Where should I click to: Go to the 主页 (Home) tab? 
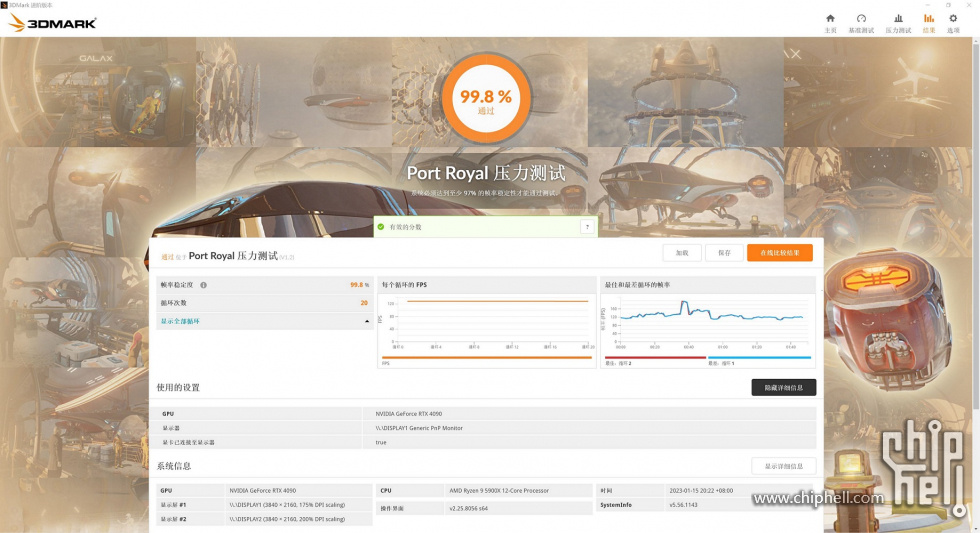click(x=830, y=23)
